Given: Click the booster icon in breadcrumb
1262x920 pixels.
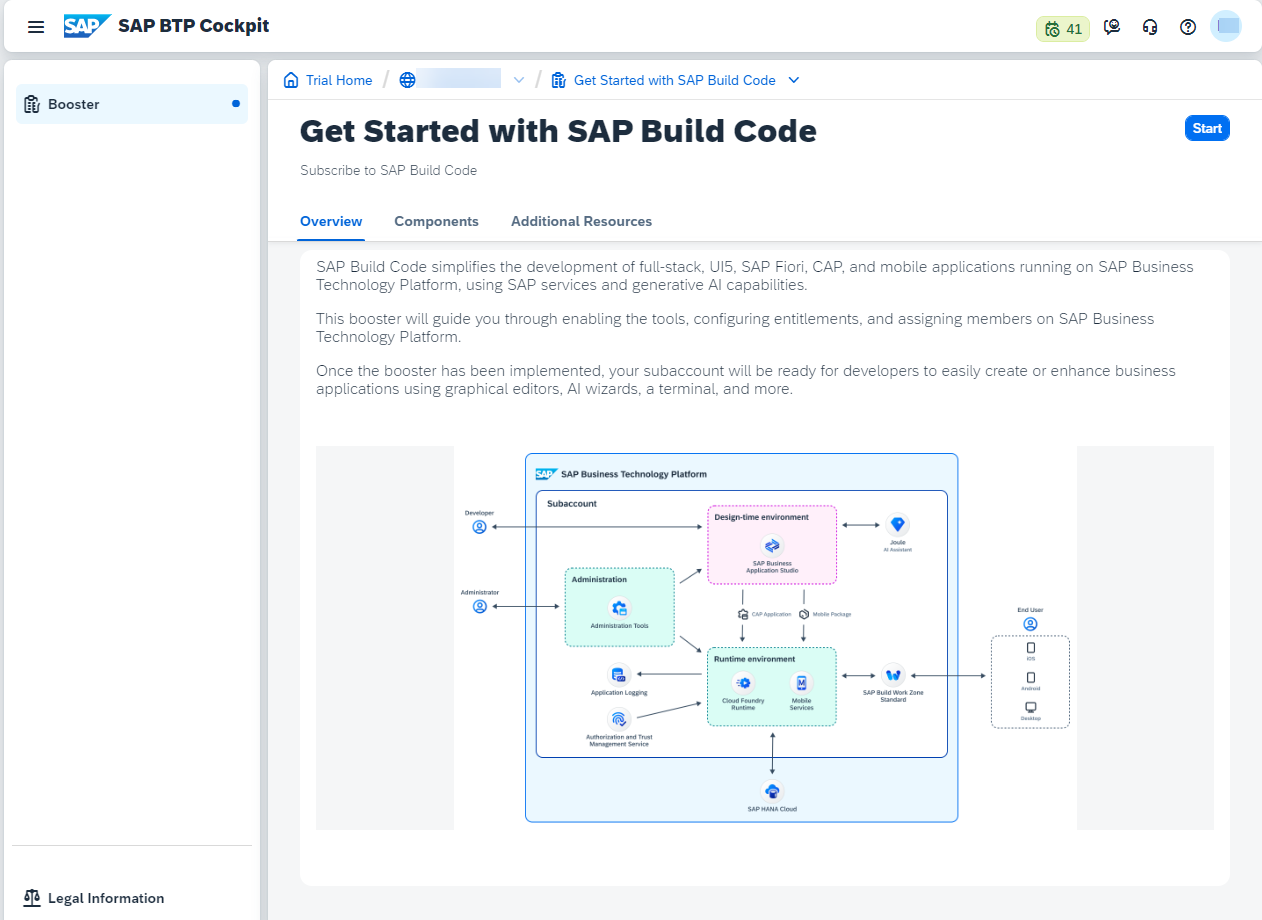Looking at the screenshot, I should pos(559,80).
